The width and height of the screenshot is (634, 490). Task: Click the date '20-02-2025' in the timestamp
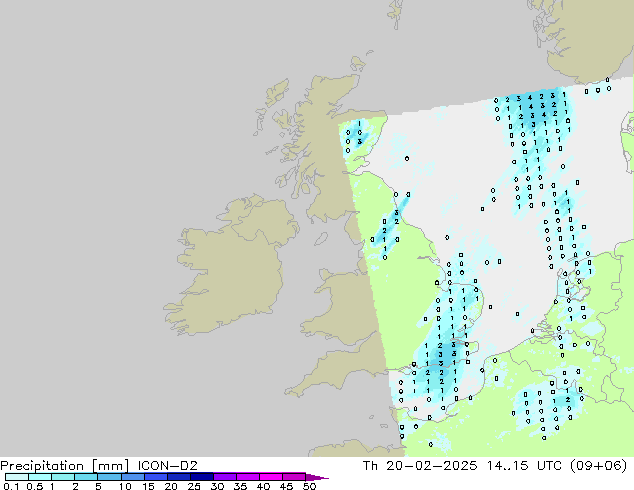point(431,466)
